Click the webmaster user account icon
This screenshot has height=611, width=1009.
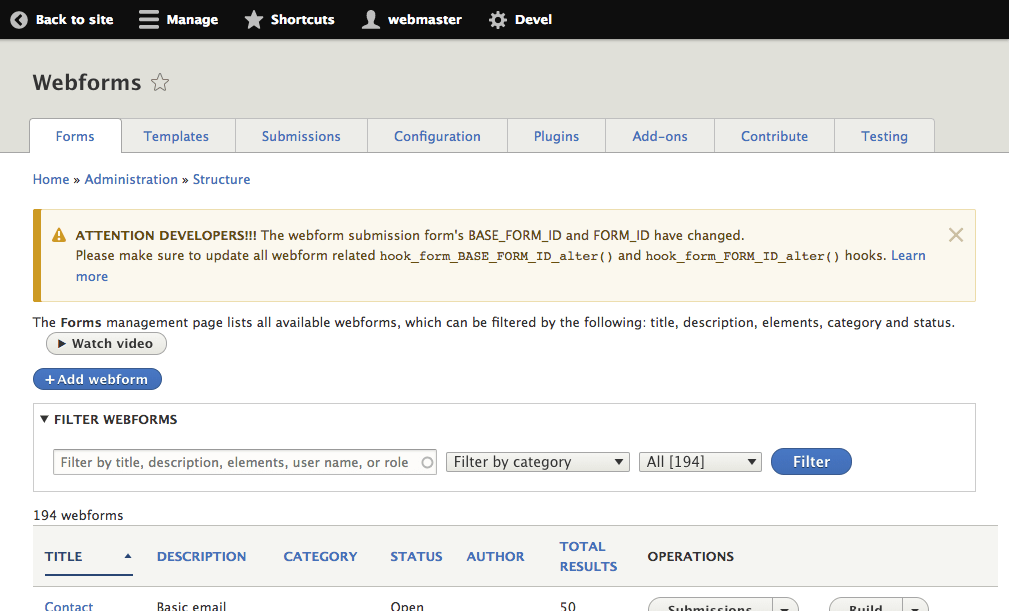point(370,19)
